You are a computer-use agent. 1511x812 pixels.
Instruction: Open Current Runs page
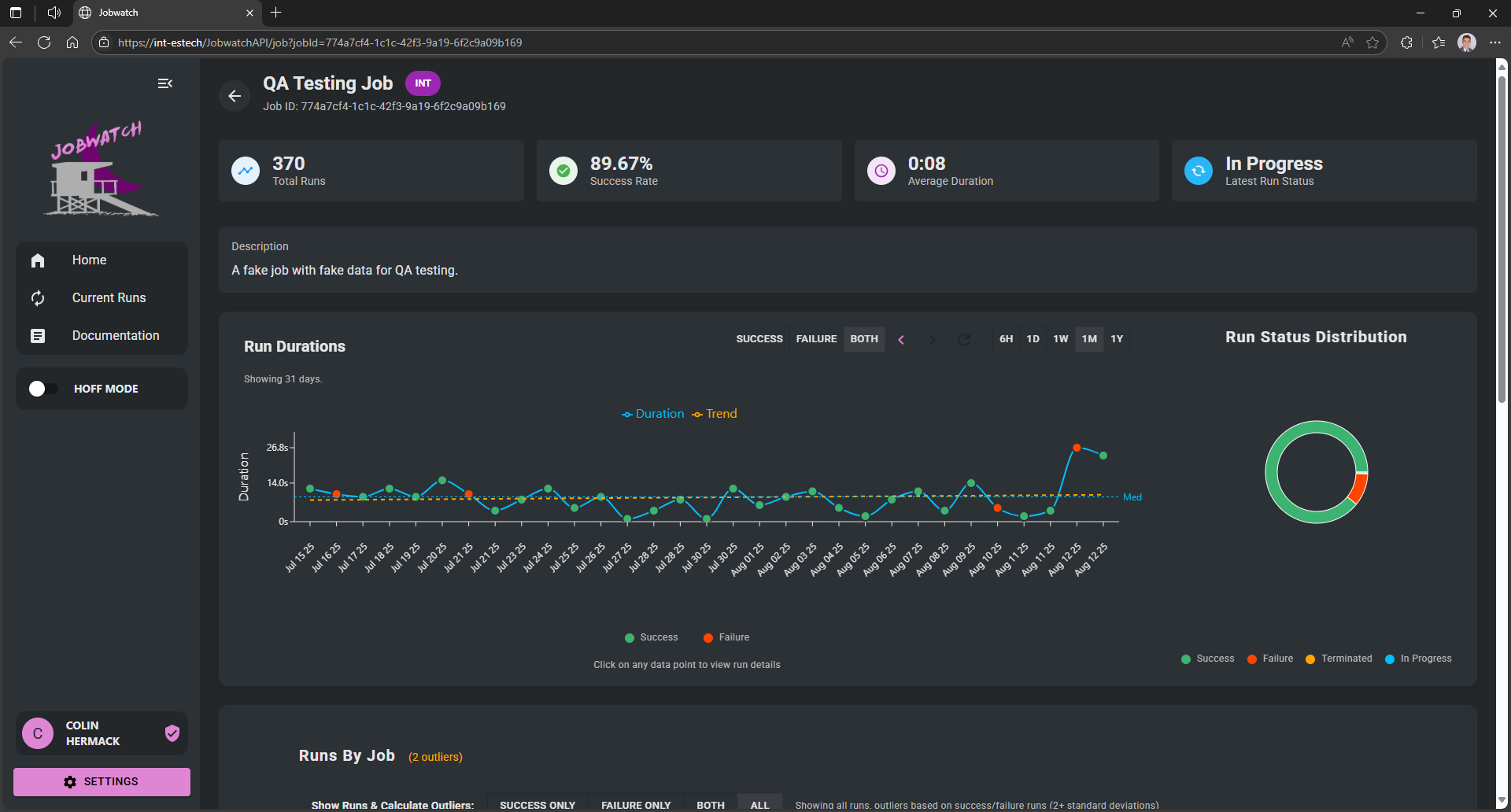(x=109, y=298)
